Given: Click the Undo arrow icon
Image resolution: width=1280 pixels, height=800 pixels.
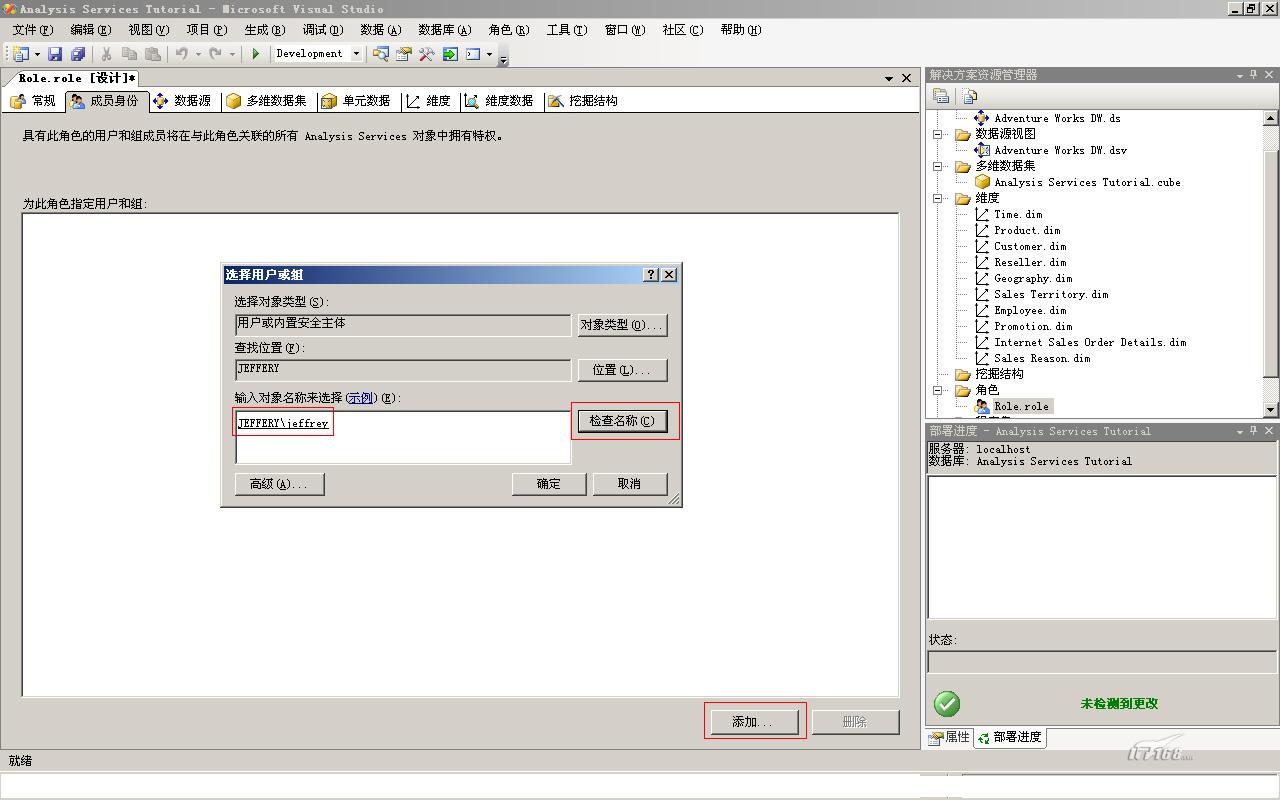Looking at the screenshot, I should click(181, 54).
